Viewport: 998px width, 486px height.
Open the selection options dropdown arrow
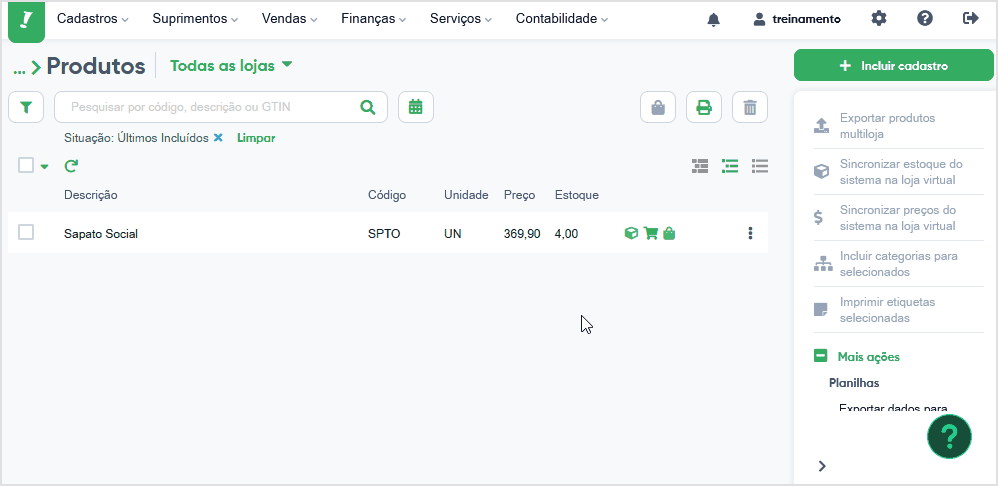point(44,167)
